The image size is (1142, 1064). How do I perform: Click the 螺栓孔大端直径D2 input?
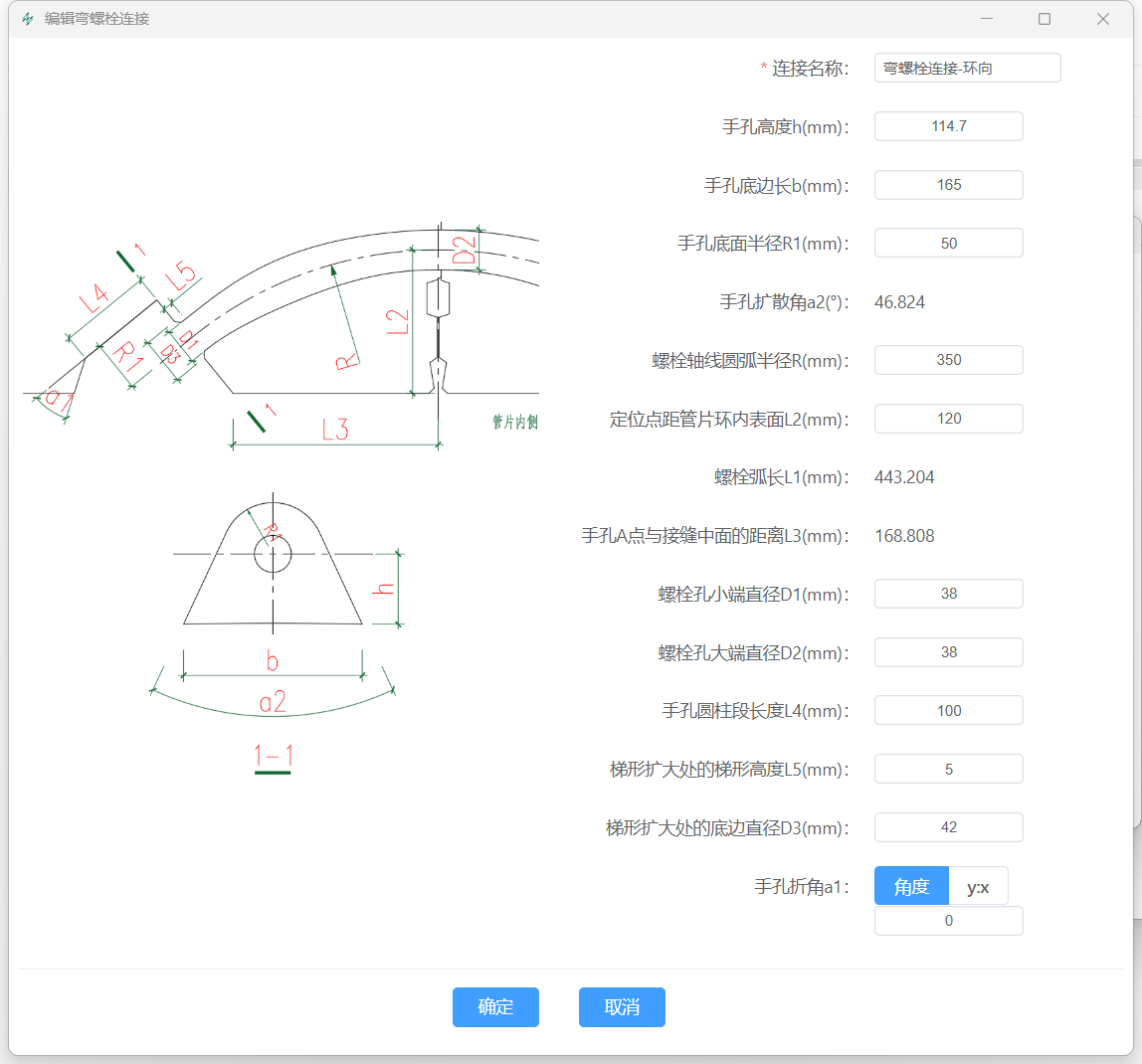click(x=948, y=652)
